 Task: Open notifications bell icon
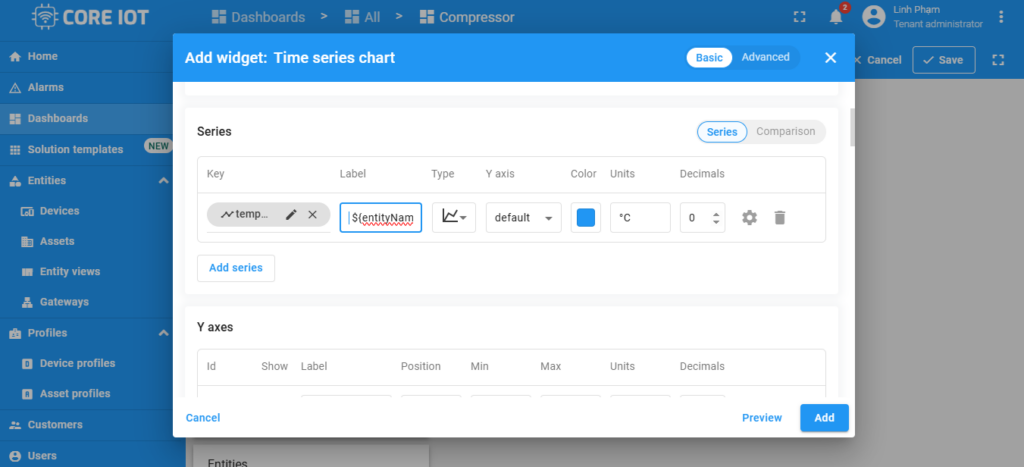coord(836,17)
